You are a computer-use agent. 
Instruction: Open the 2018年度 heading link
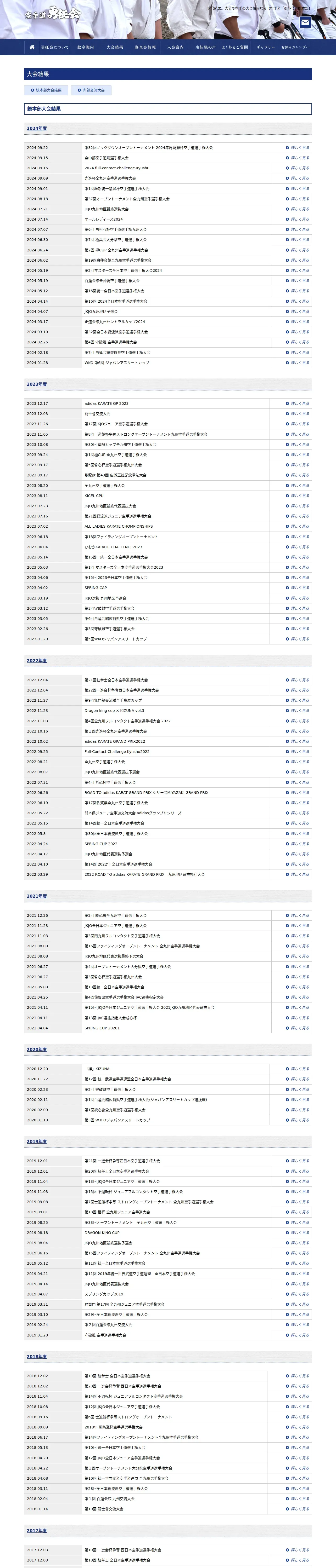click(37, 1357)
